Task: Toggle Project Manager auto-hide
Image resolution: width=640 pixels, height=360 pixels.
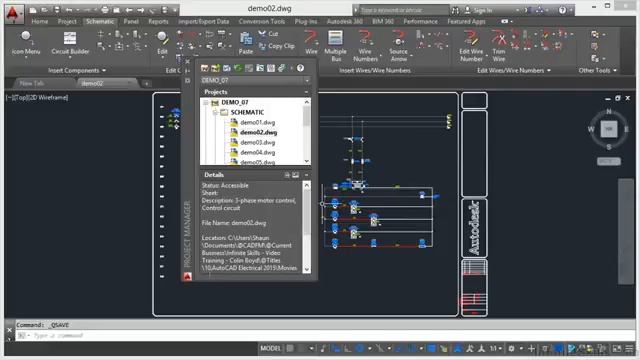Action: 187,71
